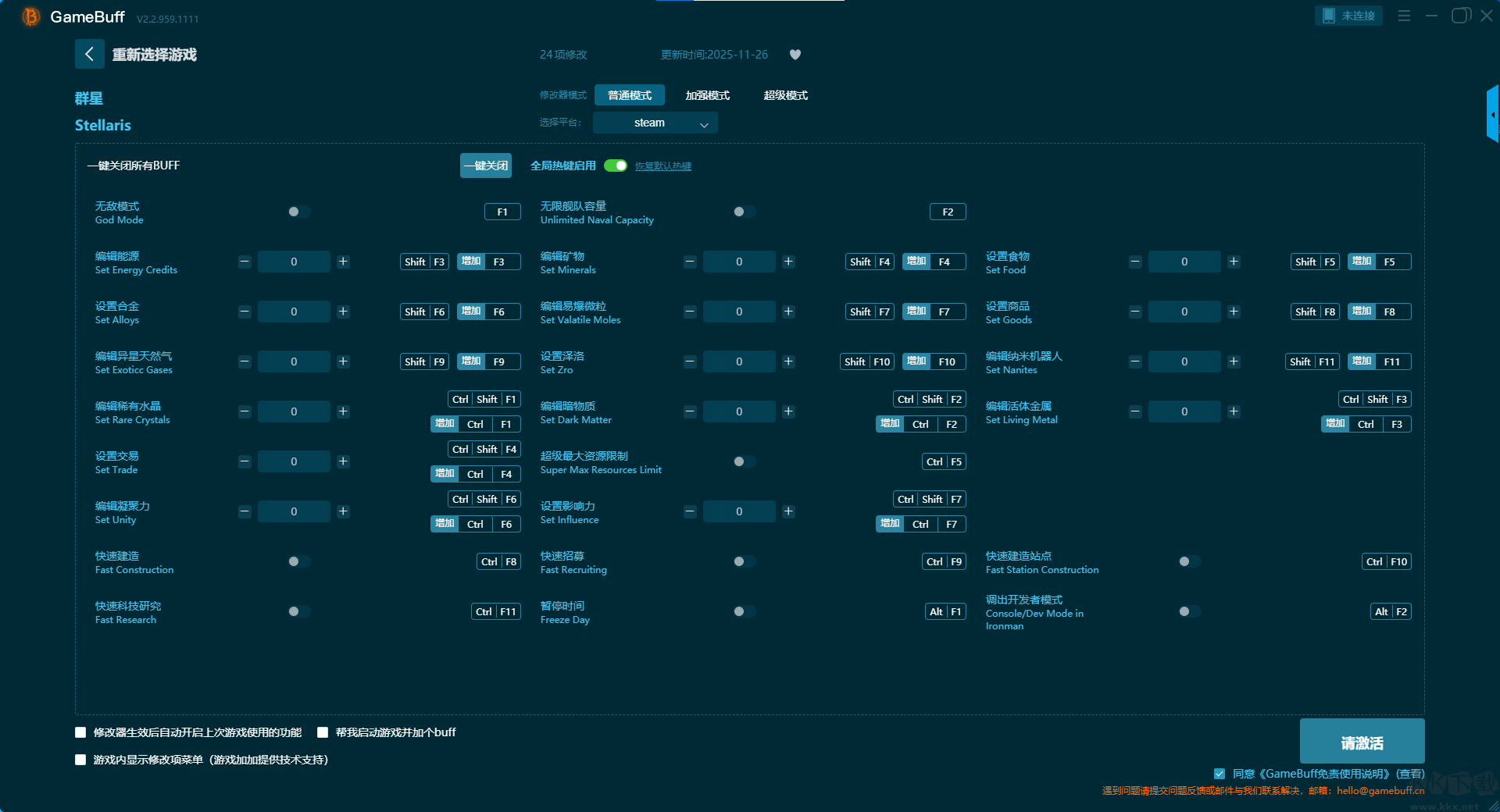This screenshot has height=812, width=1500.
Task: Click the 请激活 activate button
Action: coord(1362,742)
